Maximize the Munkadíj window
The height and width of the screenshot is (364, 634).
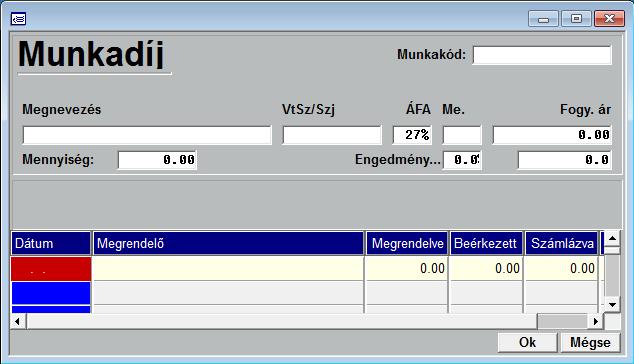coord(576,19)
